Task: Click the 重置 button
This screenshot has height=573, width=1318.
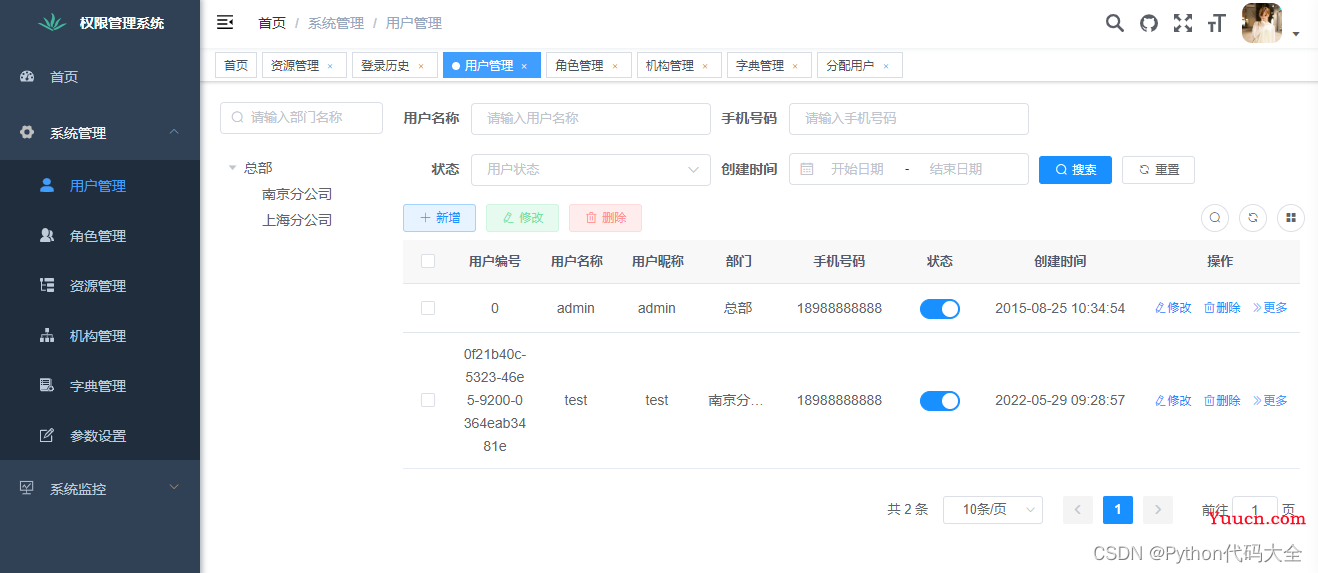Action: (1158, 169)
